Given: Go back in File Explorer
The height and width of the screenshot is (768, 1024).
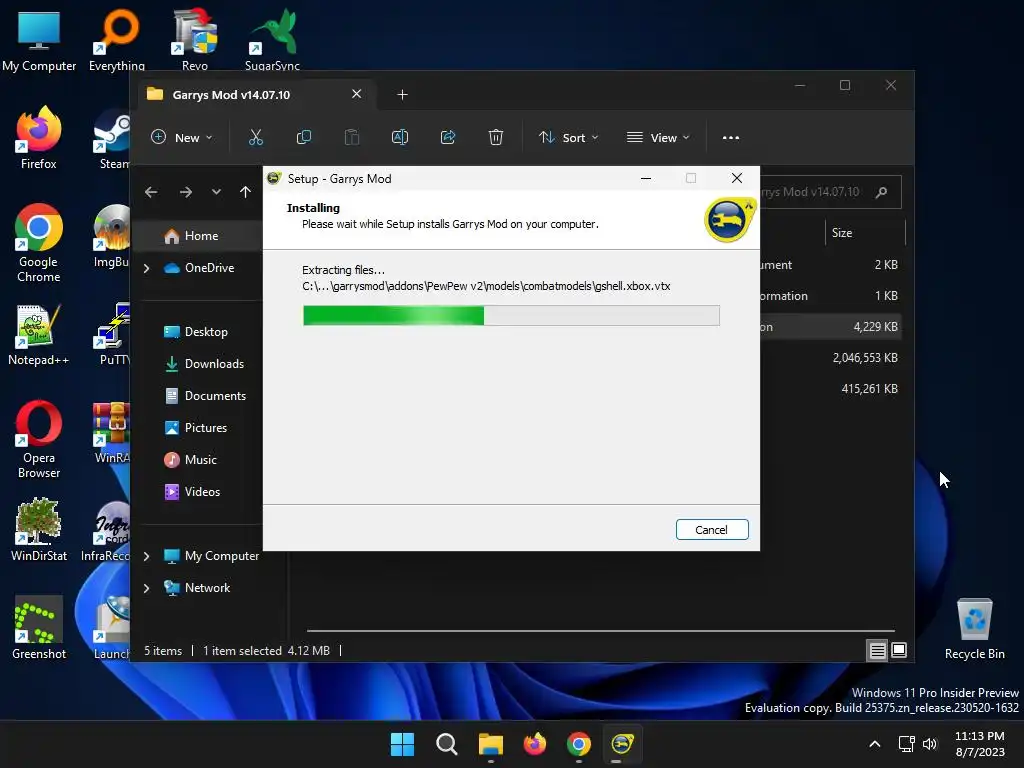Looking at the screenshot, I should point(151,192).
